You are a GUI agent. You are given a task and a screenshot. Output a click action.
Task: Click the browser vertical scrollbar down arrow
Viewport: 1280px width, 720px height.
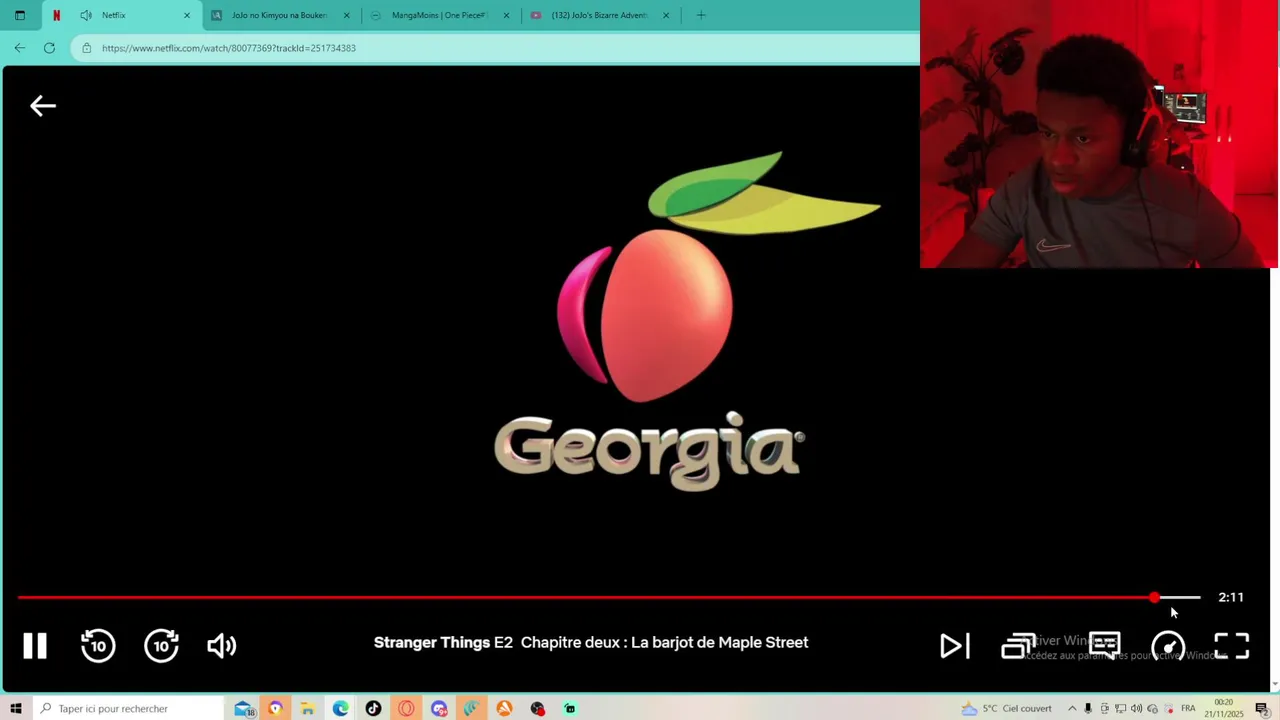(x=1274, y=684)
